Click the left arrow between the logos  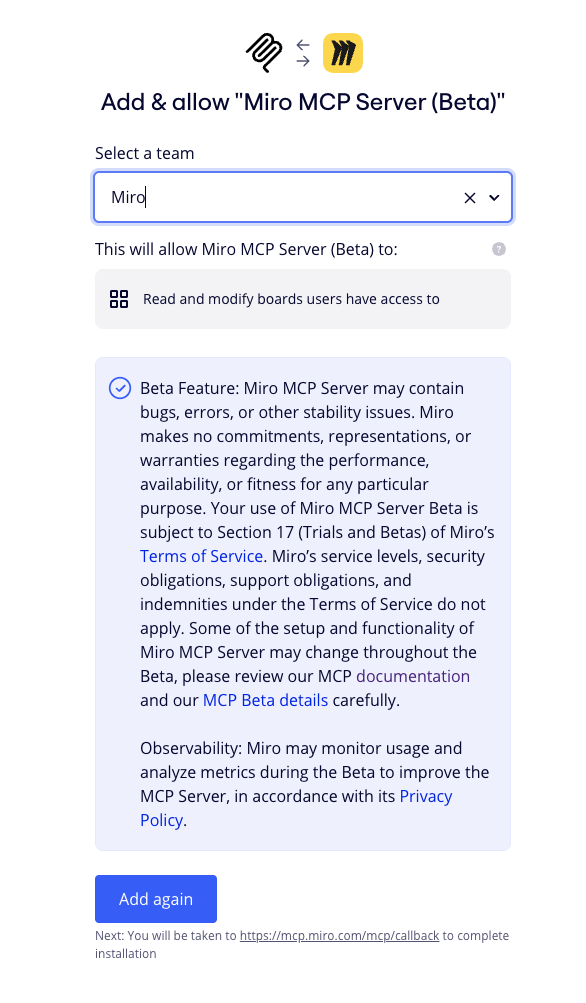click(302, 43)
